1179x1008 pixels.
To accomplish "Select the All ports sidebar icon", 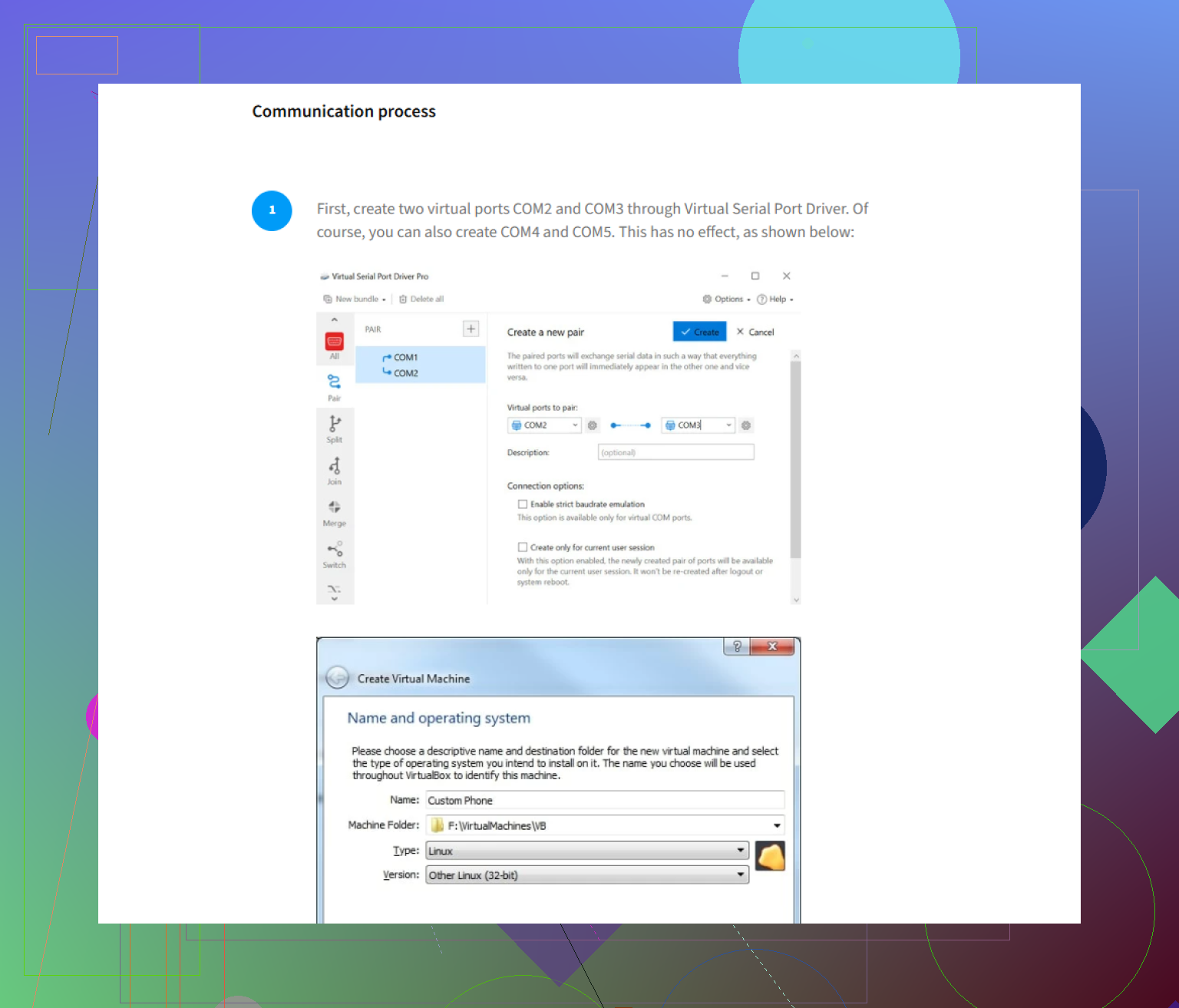I will [334, 343].
